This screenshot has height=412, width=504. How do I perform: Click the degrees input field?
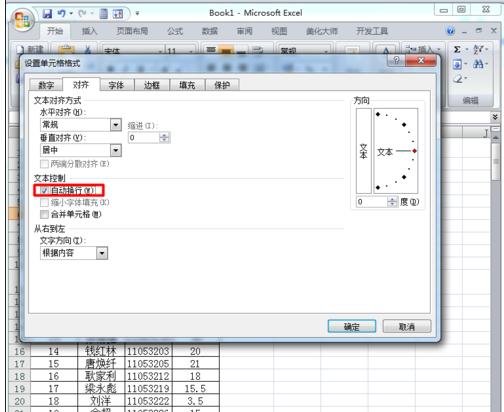(372, 202)
